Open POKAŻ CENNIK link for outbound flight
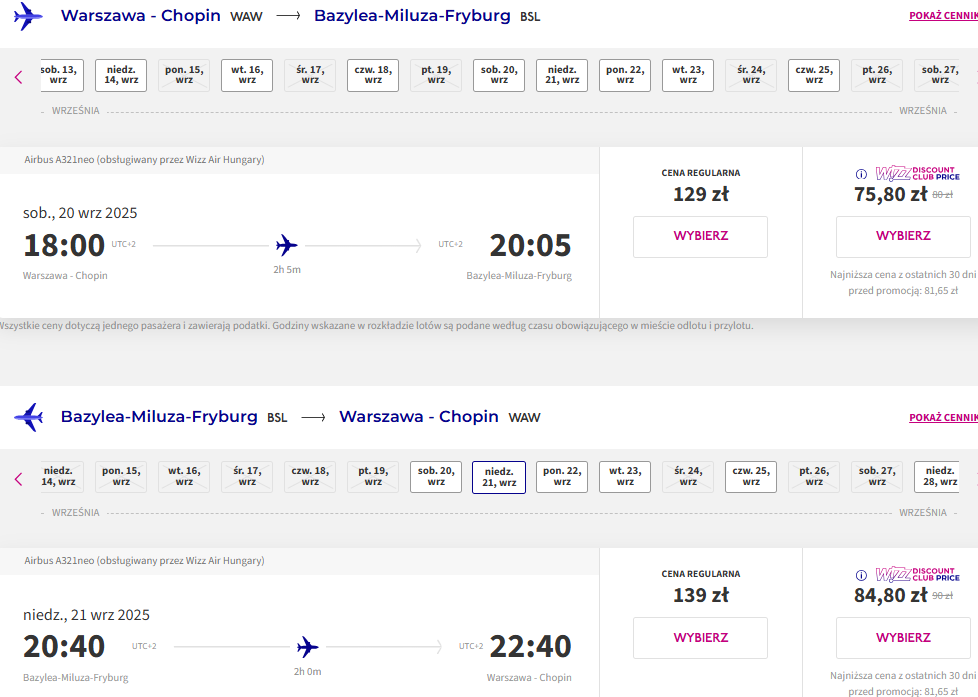The height and width of the screenshot is (697, 978). coord(943,16)
